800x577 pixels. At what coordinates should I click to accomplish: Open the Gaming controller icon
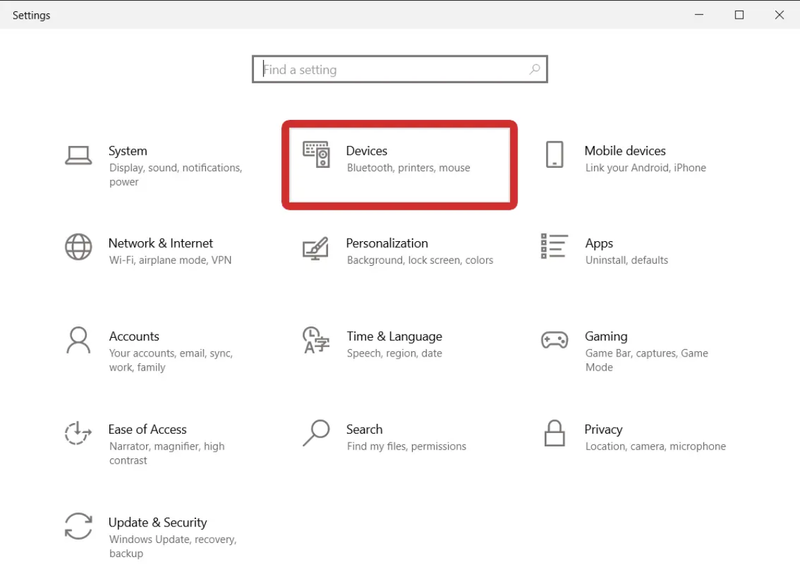[554, 340]
